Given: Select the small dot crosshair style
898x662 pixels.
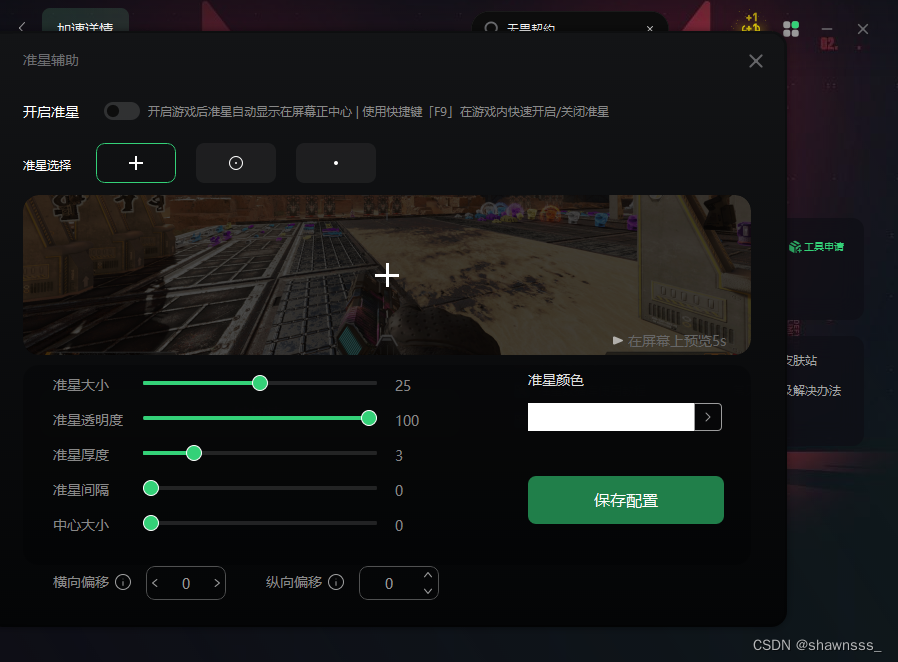Looking at the screenshot, I should point(336,163).
